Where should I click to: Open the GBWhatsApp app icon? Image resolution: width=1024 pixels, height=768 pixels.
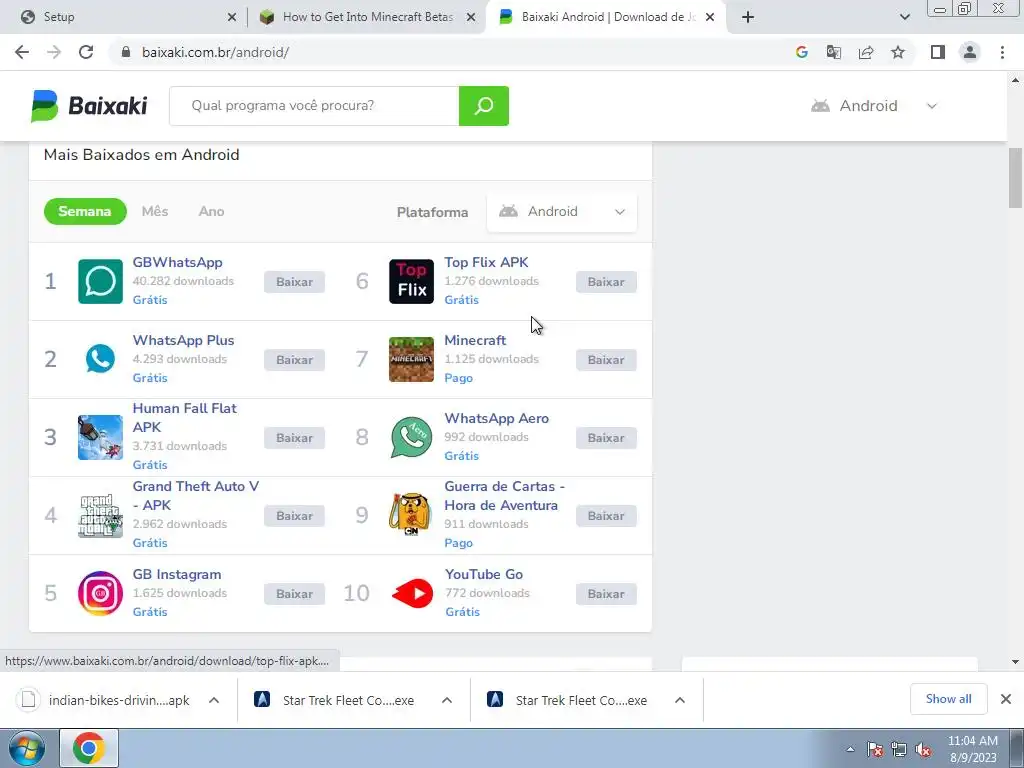pos(100,281)
